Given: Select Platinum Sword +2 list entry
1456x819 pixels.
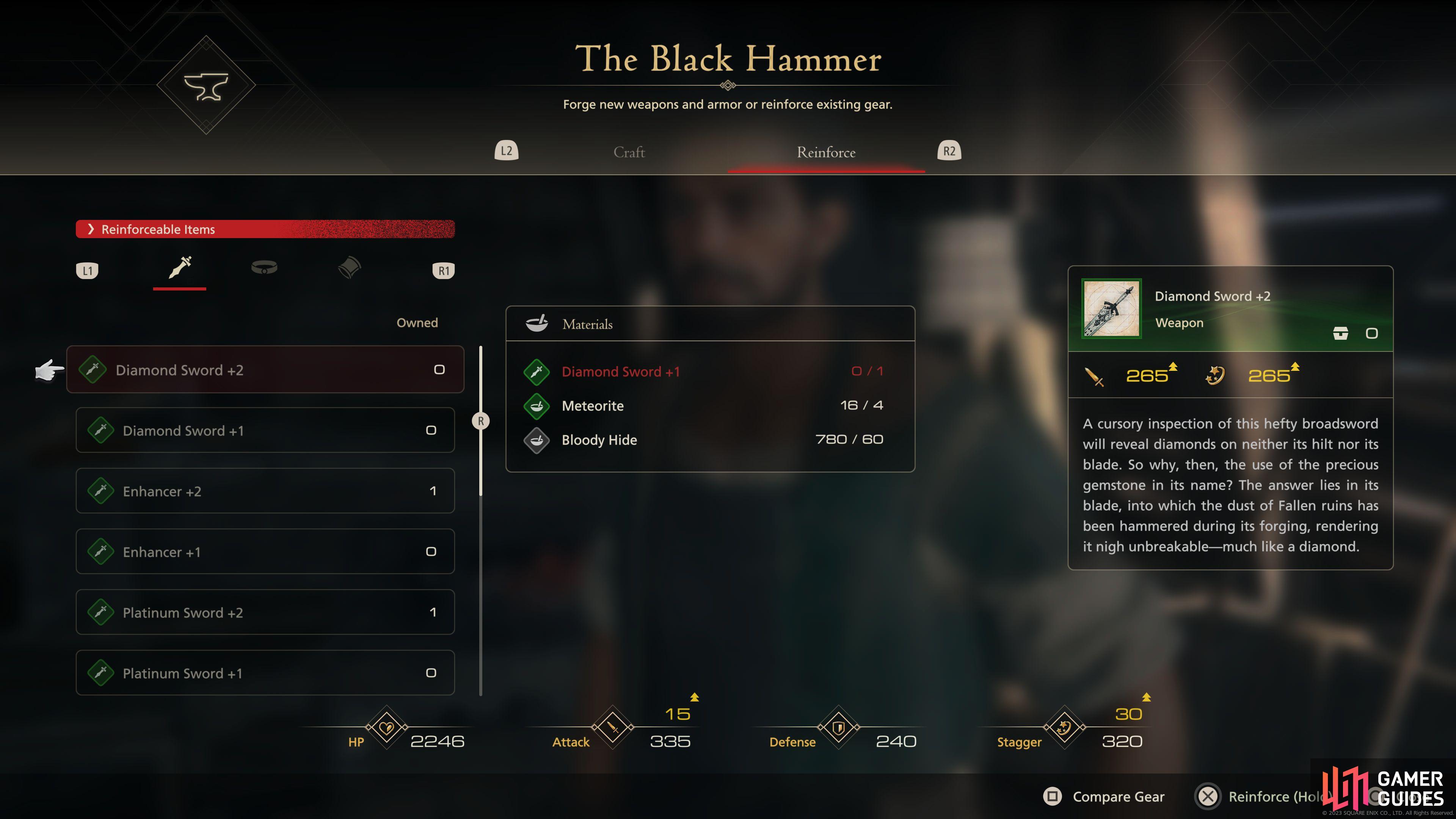Looking at the screenshot, I should (265, 612).
